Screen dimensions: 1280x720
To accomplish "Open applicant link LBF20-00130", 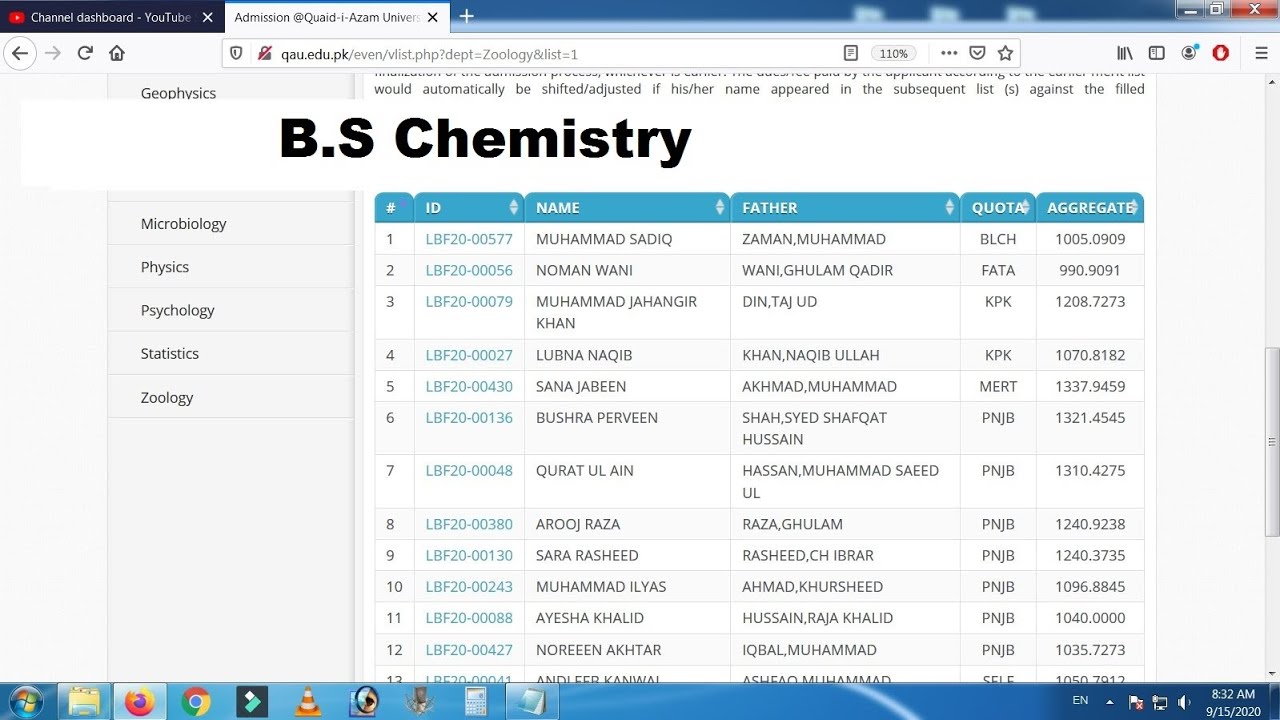I will tap(469, 555).
